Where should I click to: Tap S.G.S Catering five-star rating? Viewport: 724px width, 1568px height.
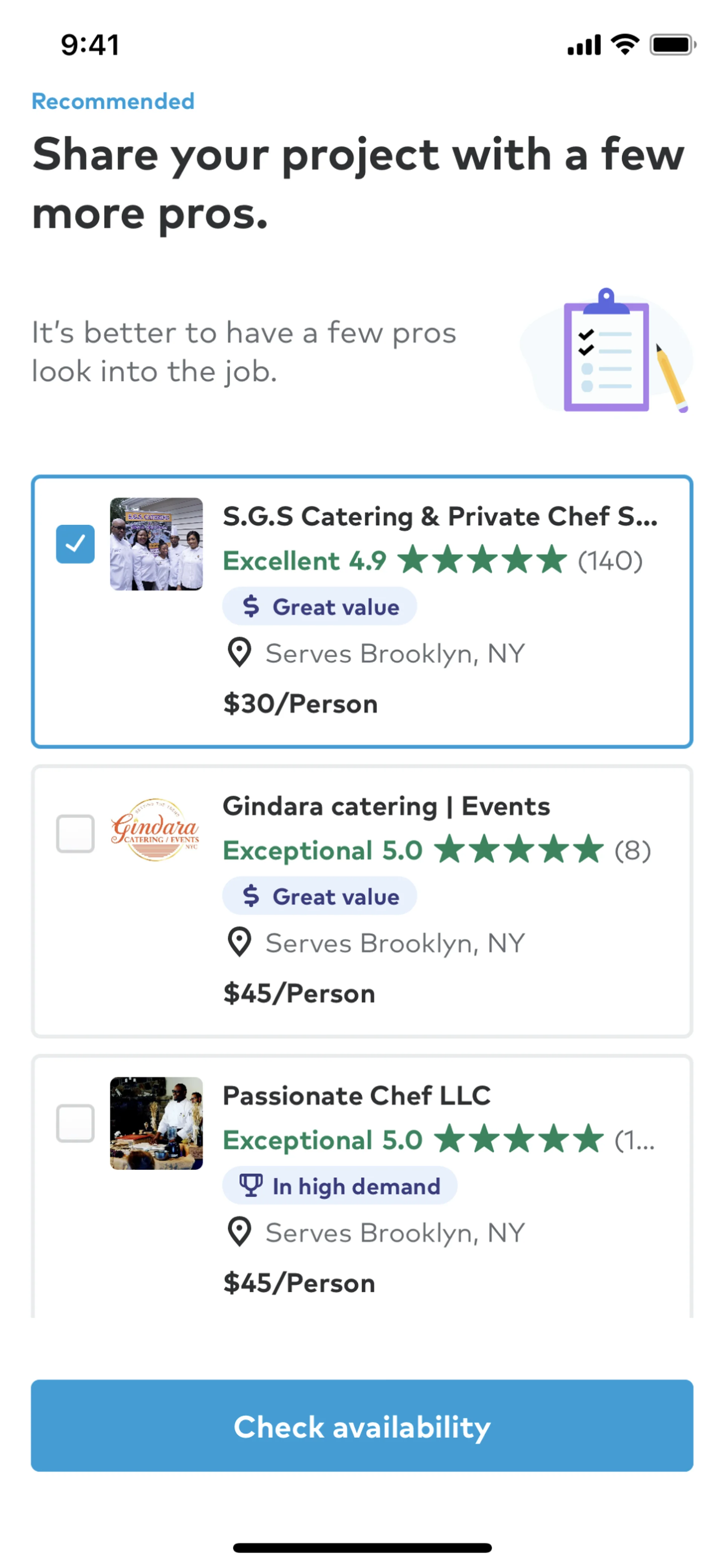[x=482, y=560]
